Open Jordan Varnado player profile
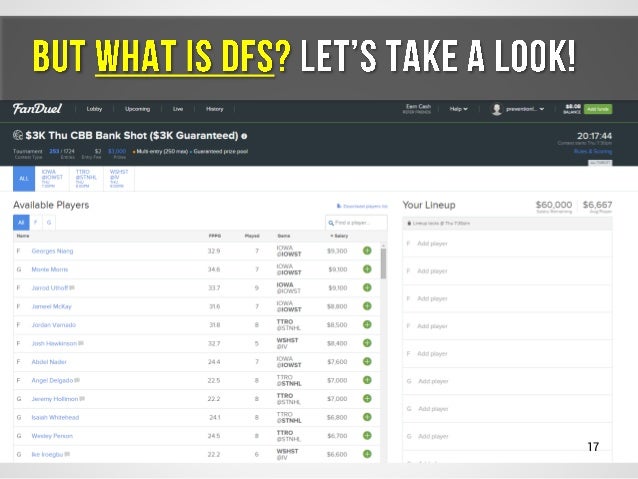This screenshot has width=638, height=479. point(54,325)
